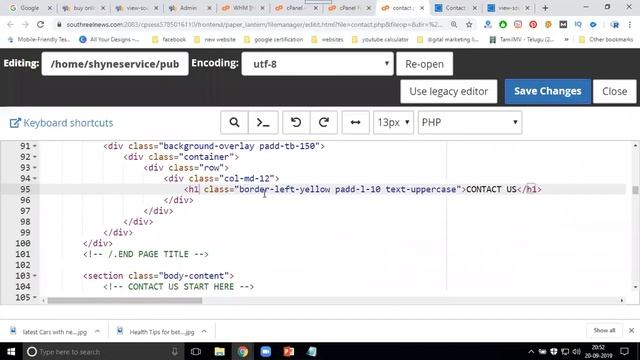640x360 pixels.
Task: Open the google certification bookmark folder
Action: pos(273,40)
